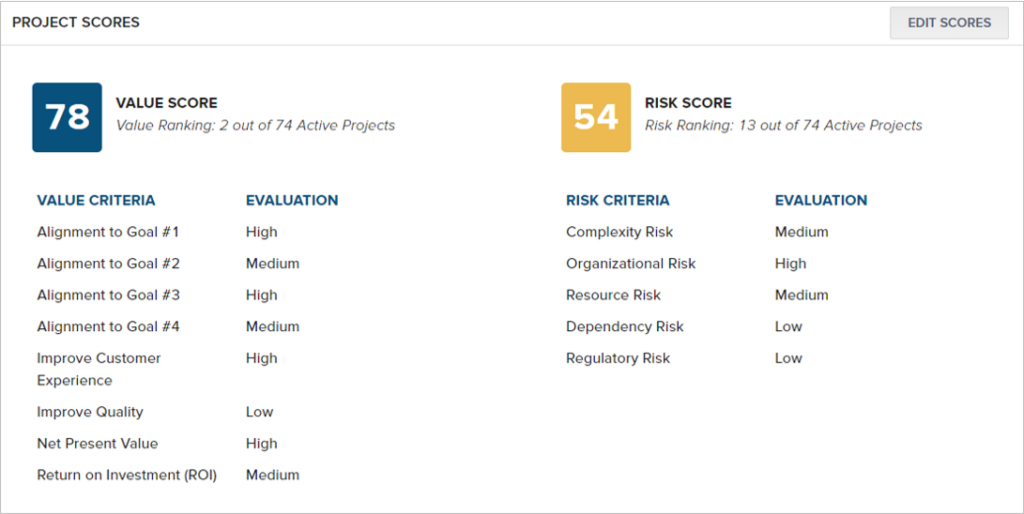The image size is (1024, 514).
Task: Choose the Alignment to Goal #3 criterion
Action: 108,295
